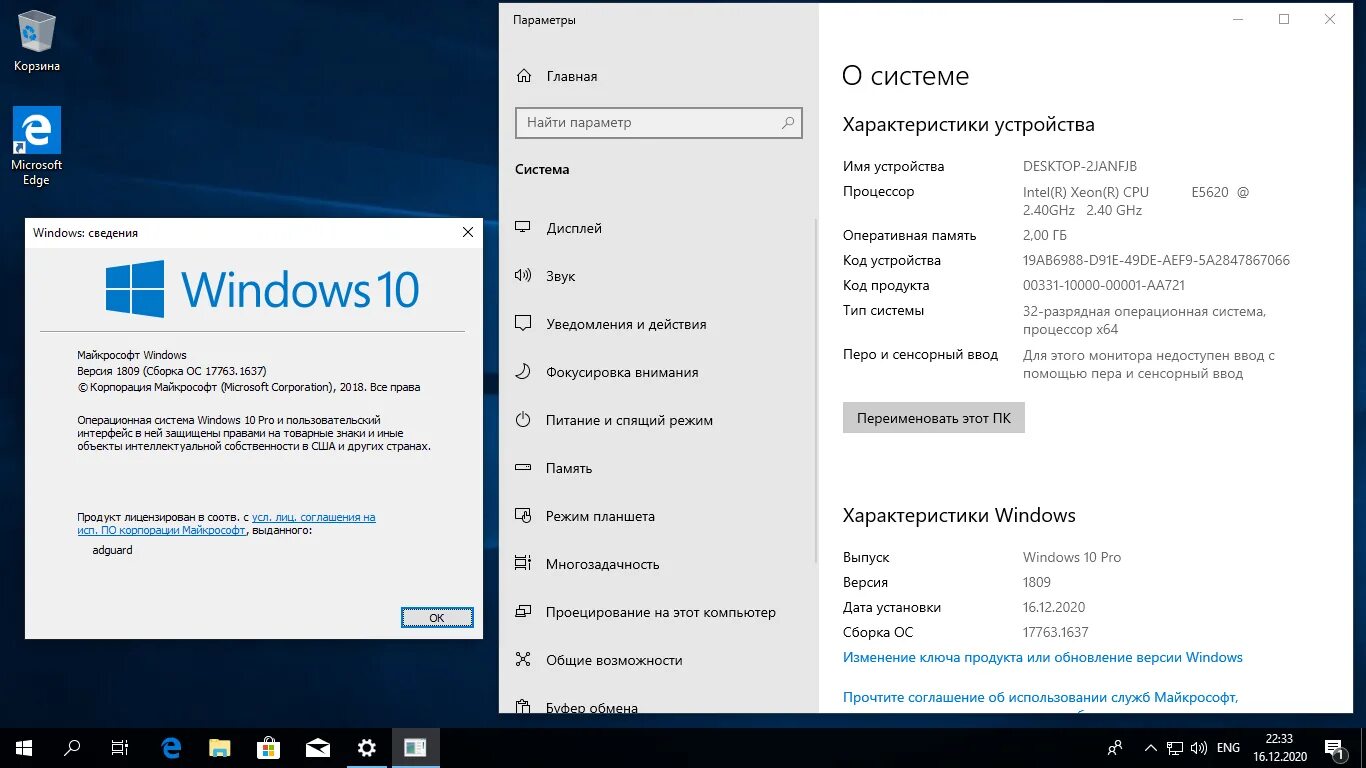
Task: Click the icon for Общие возможности
Action: point(523,660)
